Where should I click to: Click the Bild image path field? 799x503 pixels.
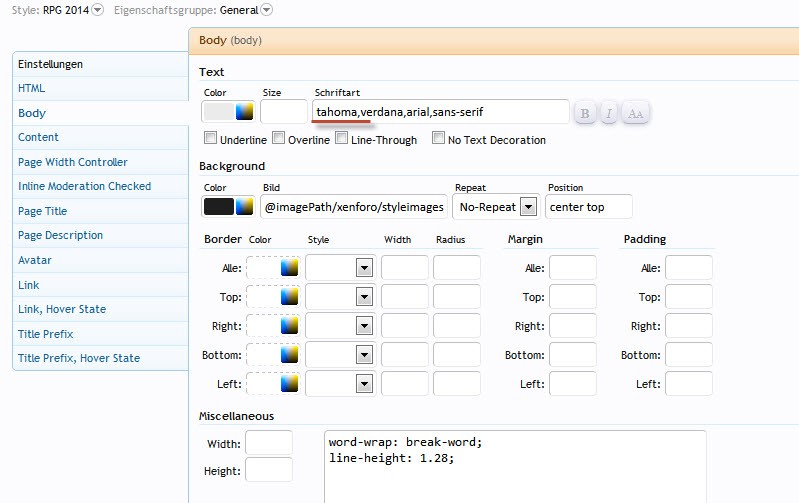[x=354, y=207]
